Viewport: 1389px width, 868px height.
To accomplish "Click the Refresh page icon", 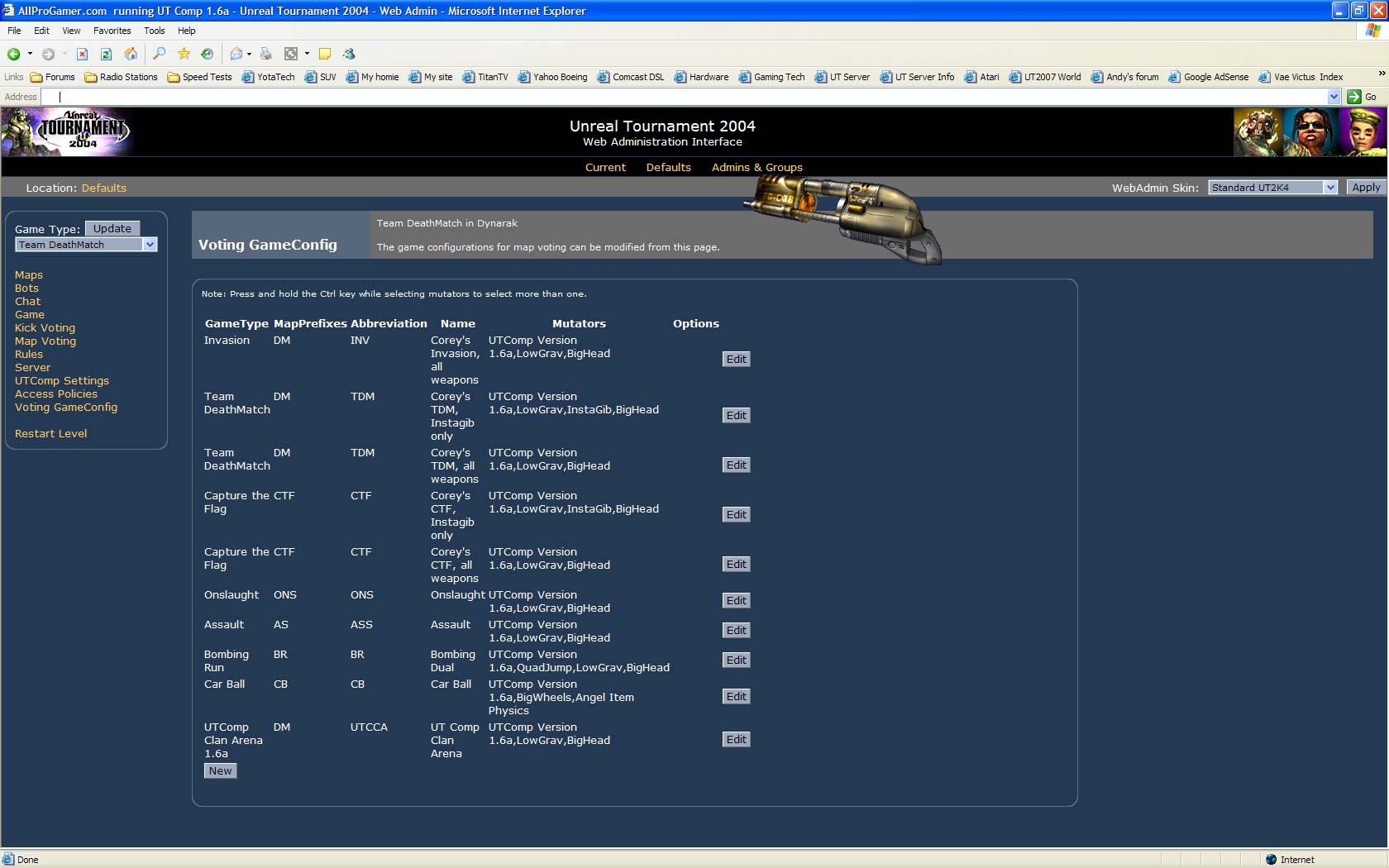I will (106, 54).
